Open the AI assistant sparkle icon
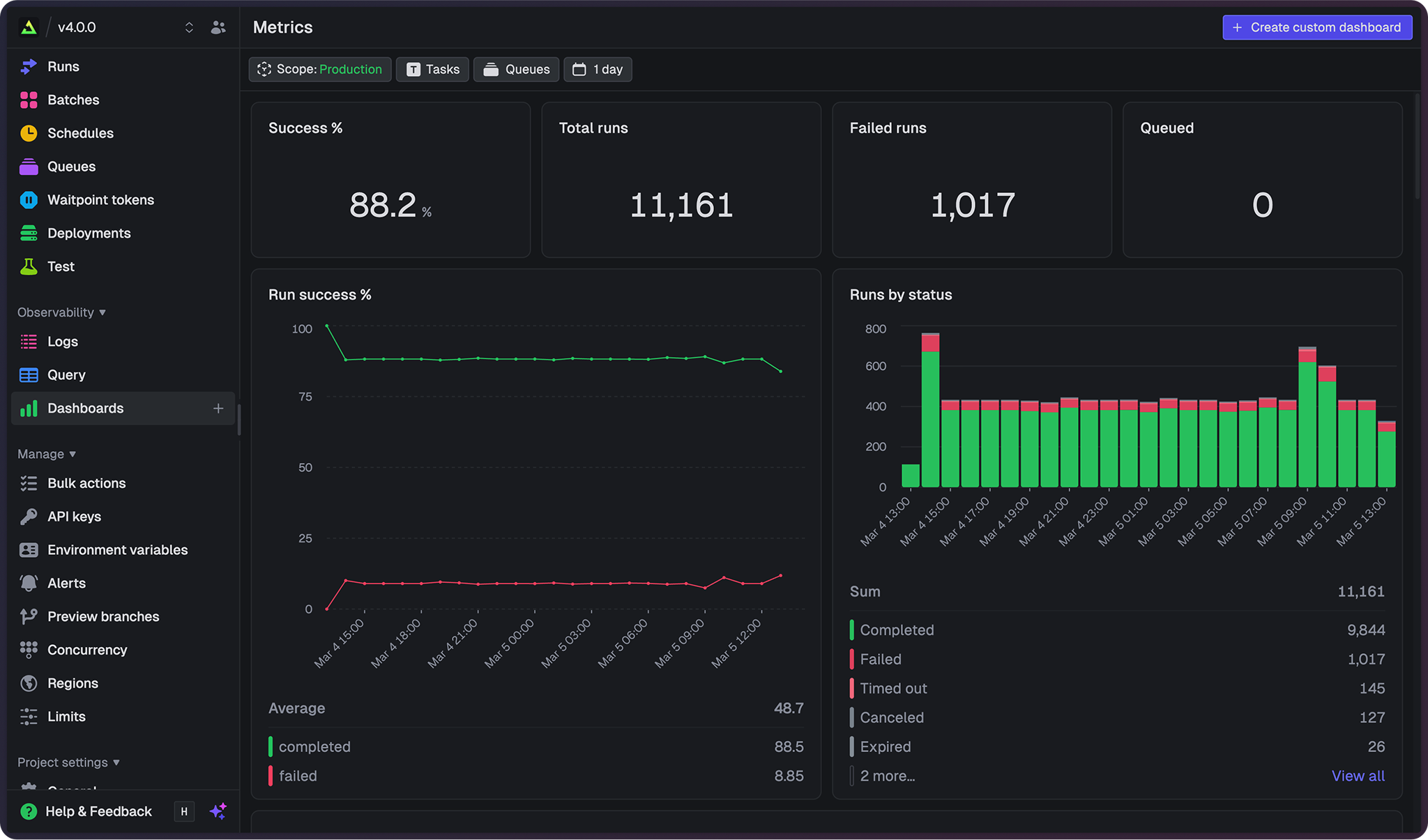Screen dimensions: 1428x840 point(218,811)
